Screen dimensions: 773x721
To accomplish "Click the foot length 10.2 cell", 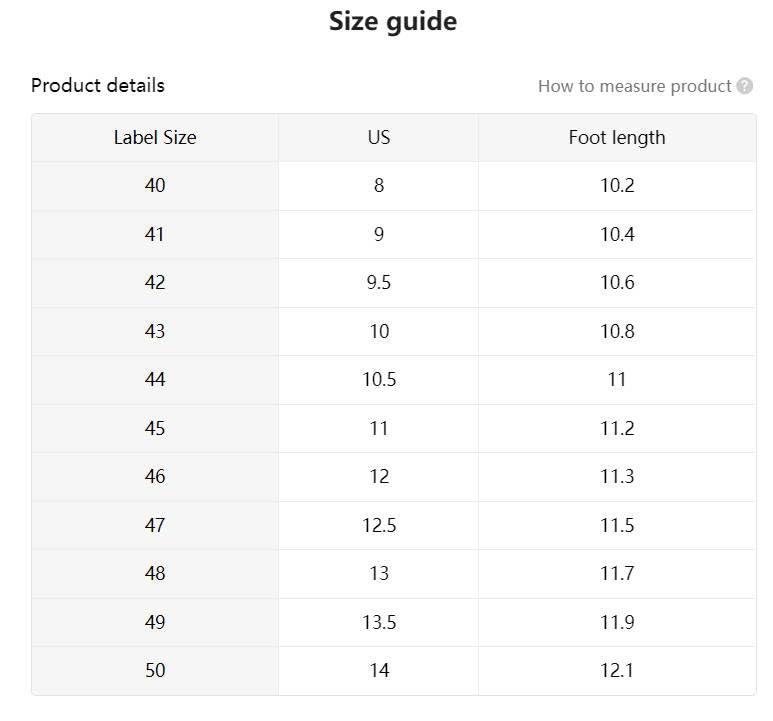I will (x=617, y=186).
